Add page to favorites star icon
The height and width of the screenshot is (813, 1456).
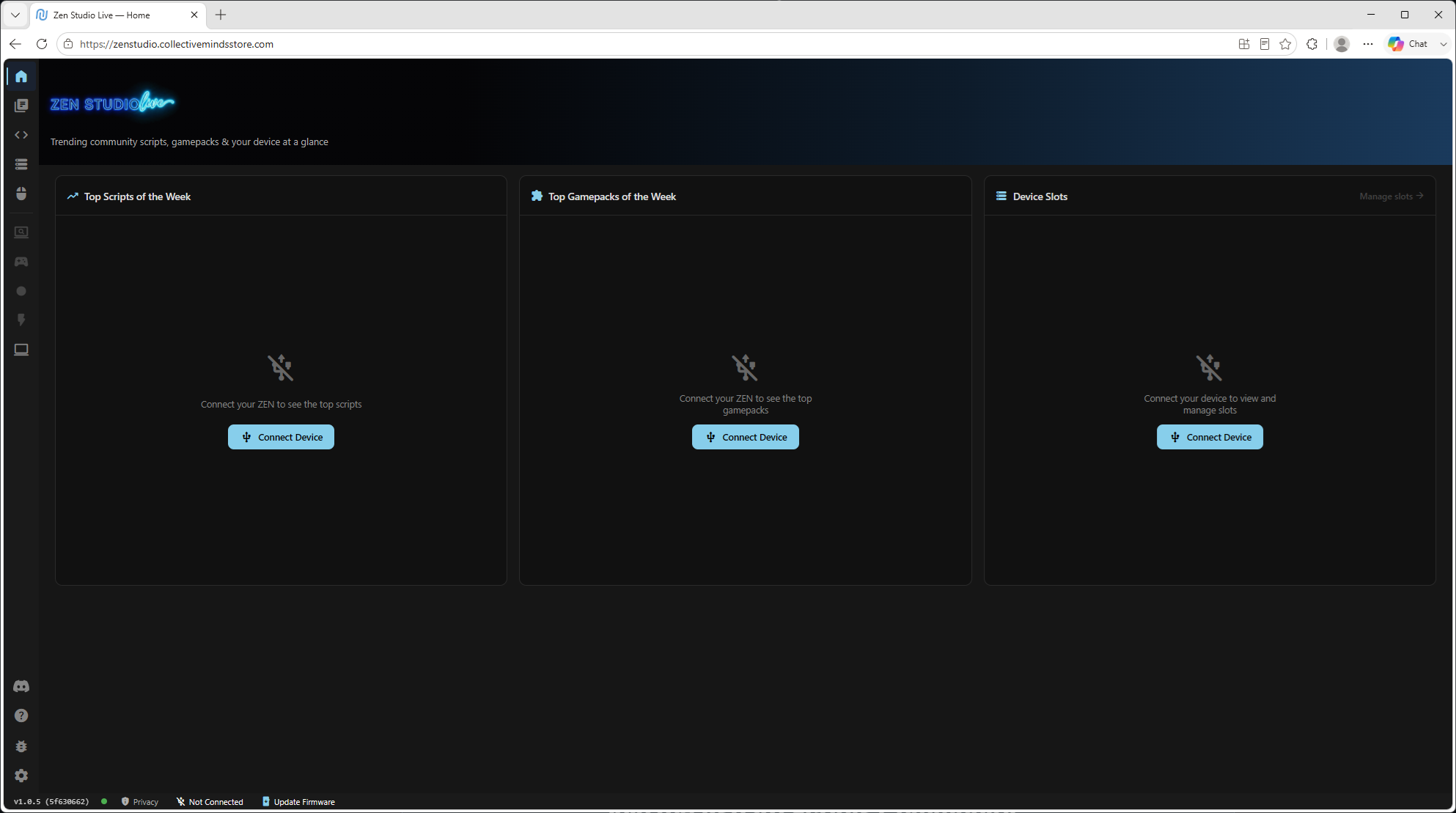coord(1285,44)
